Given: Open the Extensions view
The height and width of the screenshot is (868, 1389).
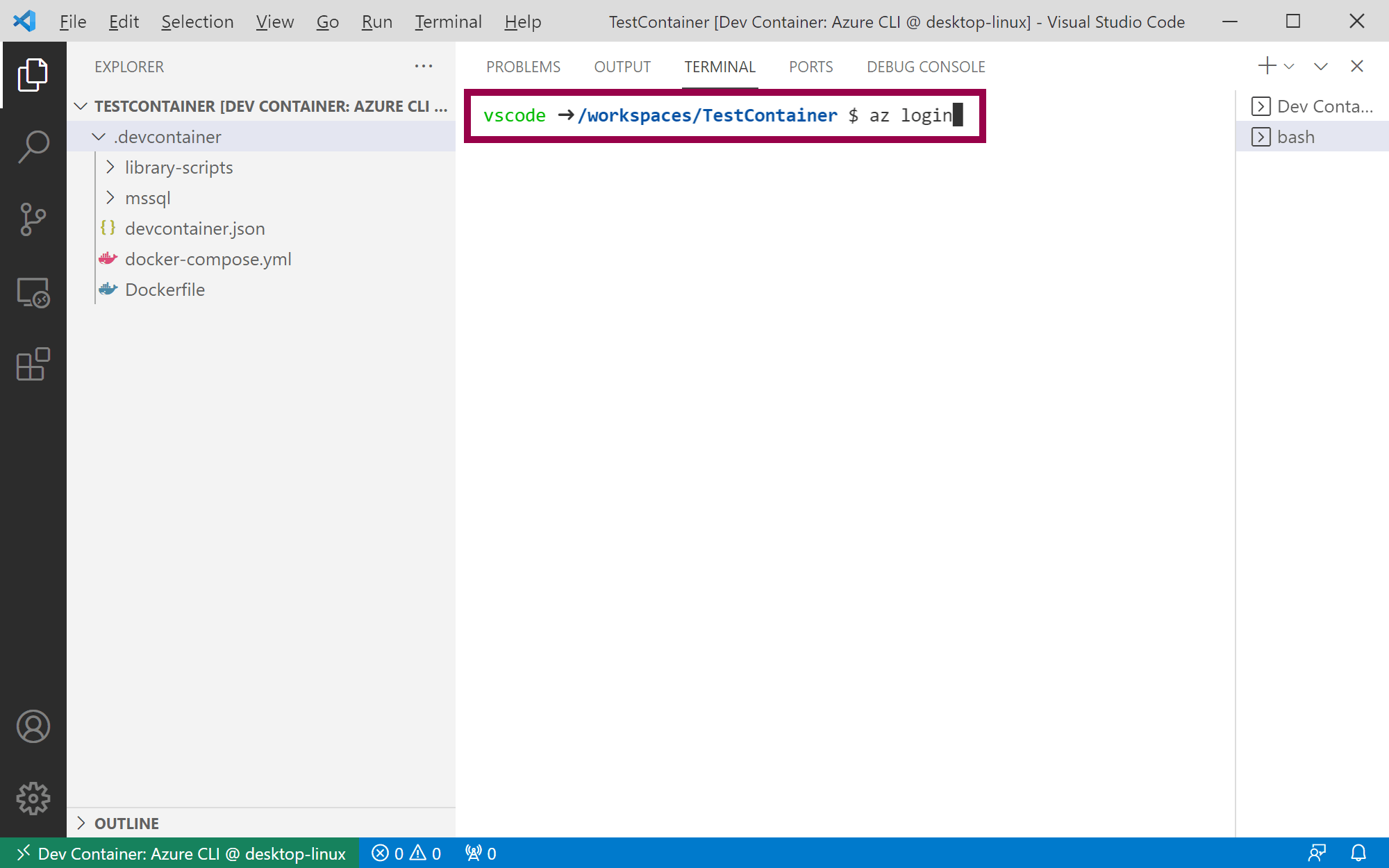Looking at the screenshot, I should click(33, 365).
